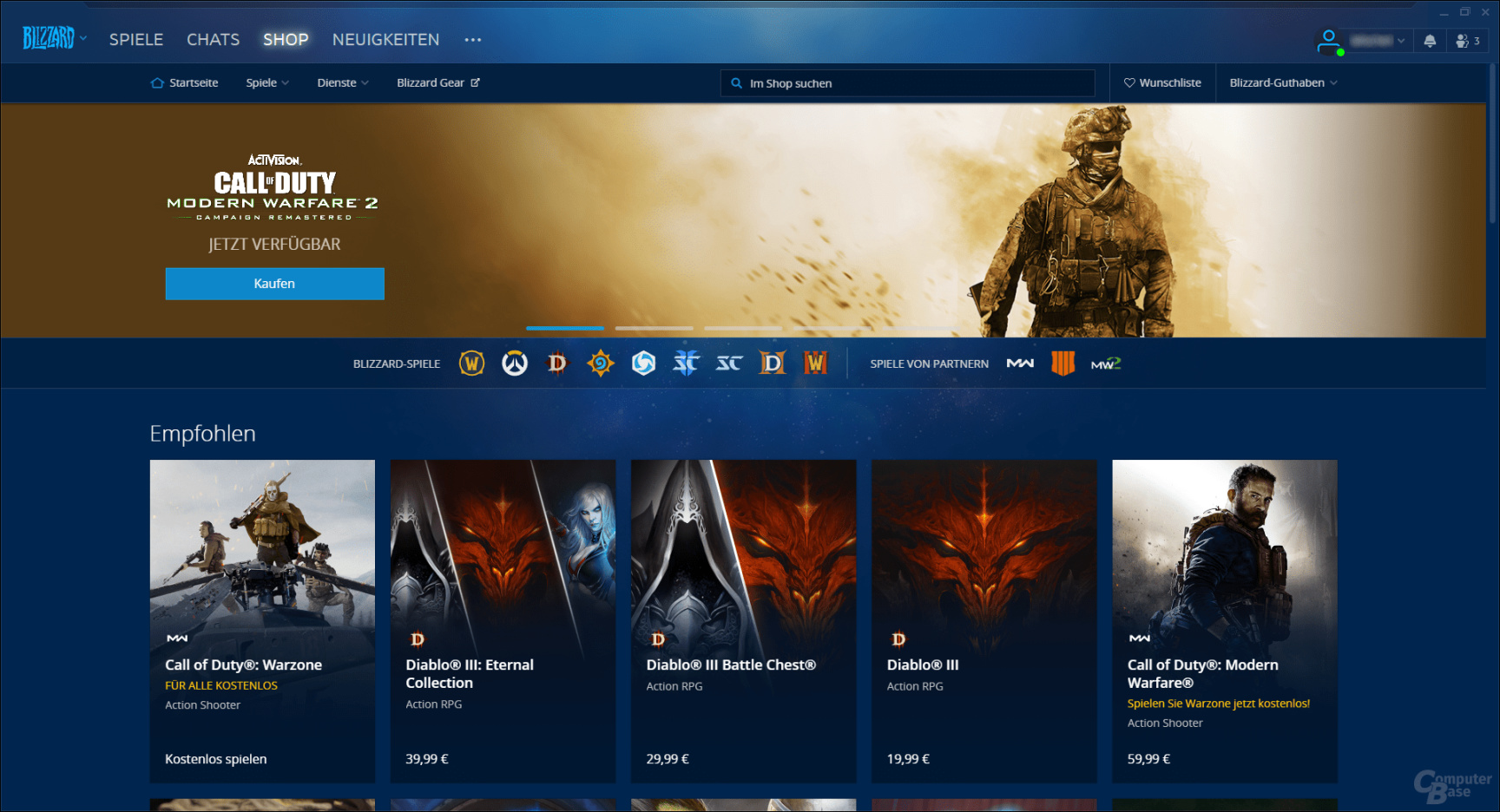Viewport: 1500px width, 812px height.
Task: Click Spielen Sie Warzone jetzt kostenlos text
Action: [1219, 704]
